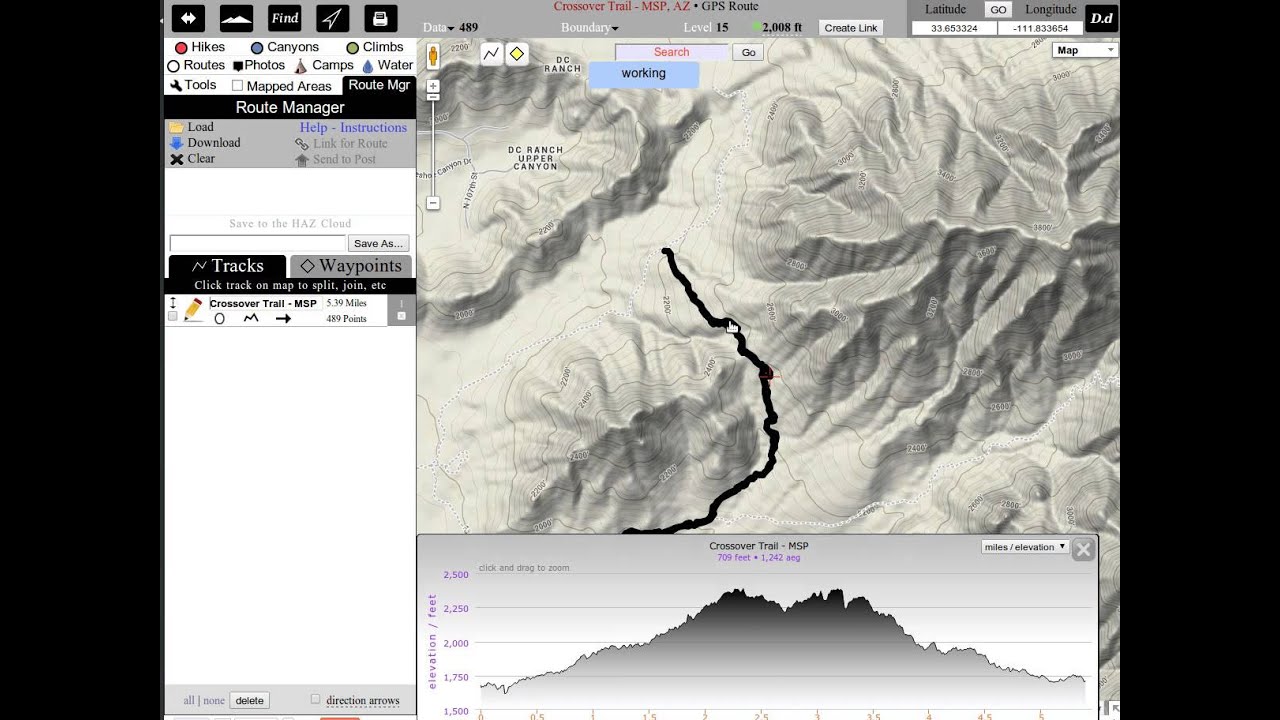Open the Boundary dropdown menu
Viewport: 1280px width, 720px height.
589,28
